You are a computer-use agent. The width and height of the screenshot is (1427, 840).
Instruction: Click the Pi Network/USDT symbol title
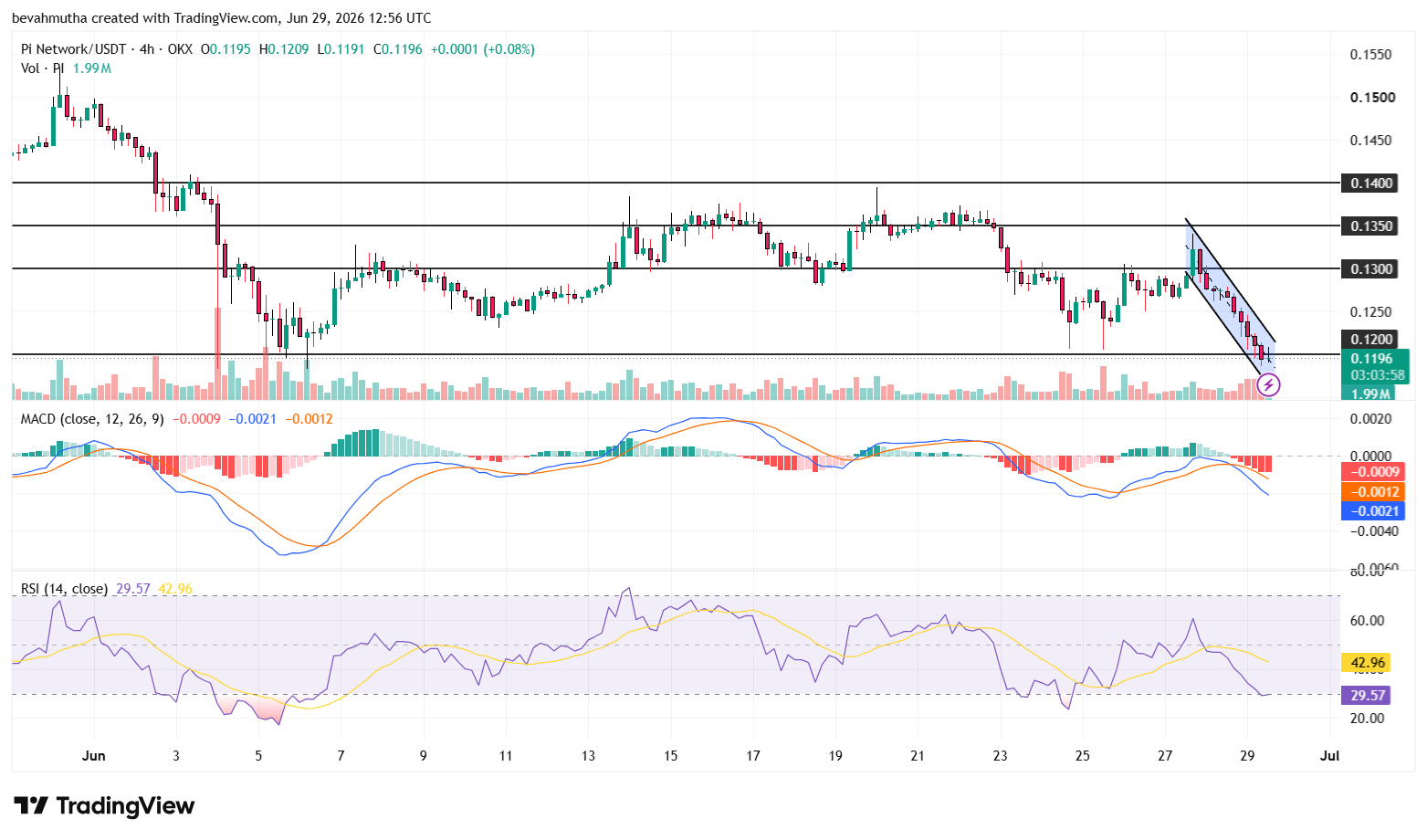pos(74,49)
